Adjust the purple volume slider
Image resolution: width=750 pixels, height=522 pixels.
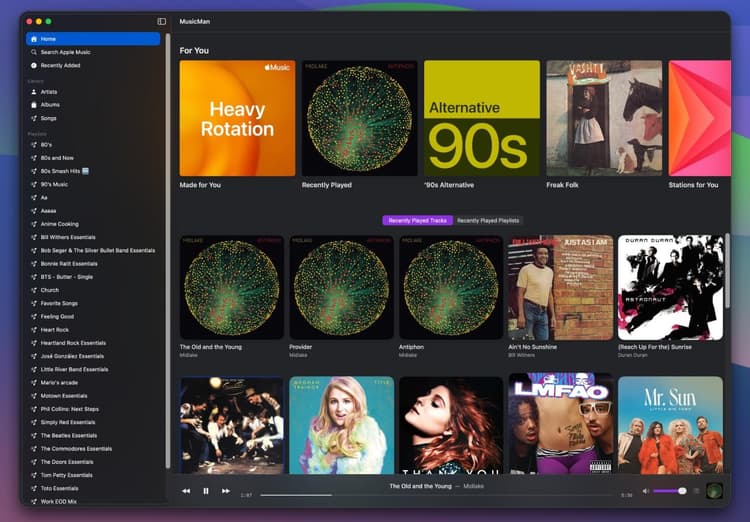pyautogui.click(x=670, y=491)
